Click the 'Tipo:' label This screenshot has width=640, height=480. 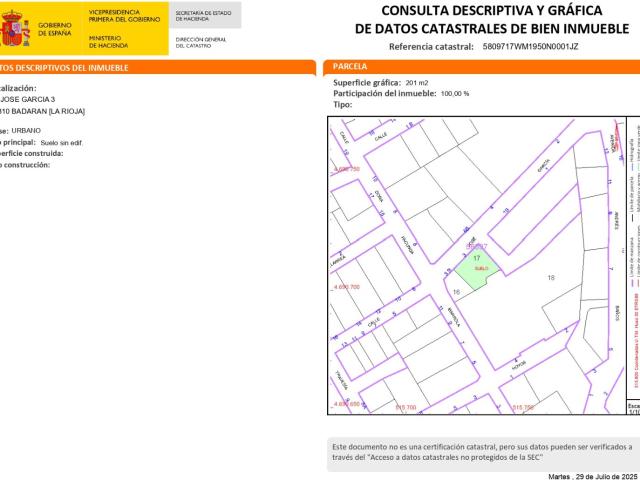342,104
